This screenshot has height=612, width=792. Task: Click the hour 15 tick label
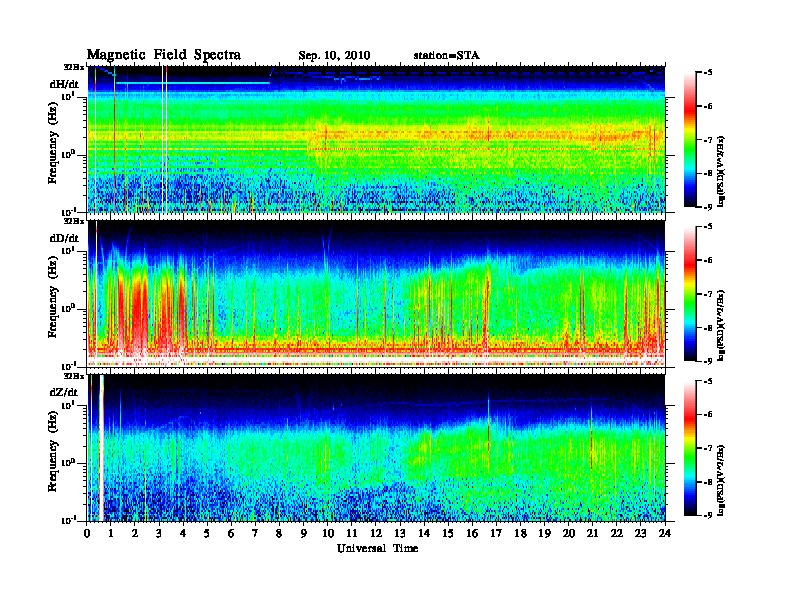click(448, 534)
